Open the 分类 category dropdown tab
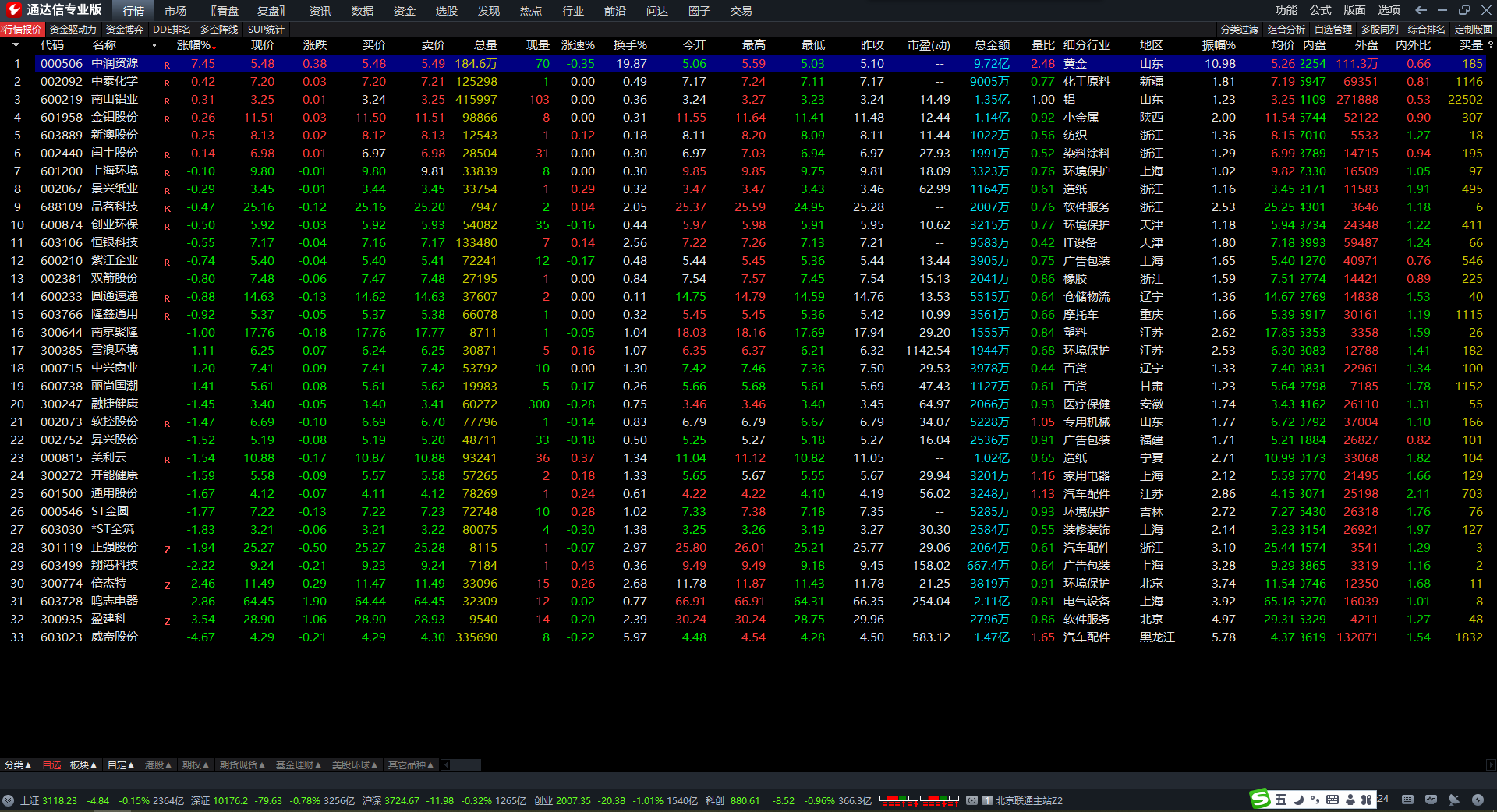Screen dimensions: 1497x812 (18, 765)
